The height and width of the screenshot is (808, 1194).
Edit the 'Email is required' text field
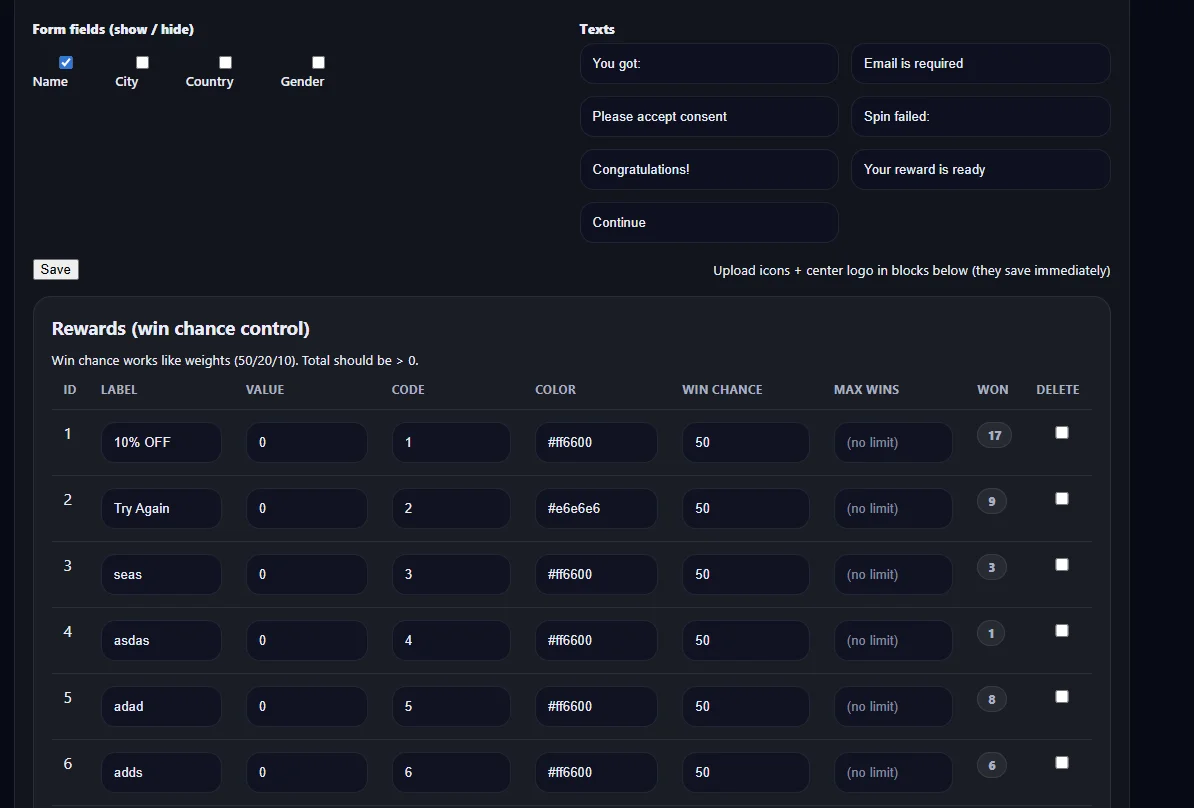tap(980, 63)
